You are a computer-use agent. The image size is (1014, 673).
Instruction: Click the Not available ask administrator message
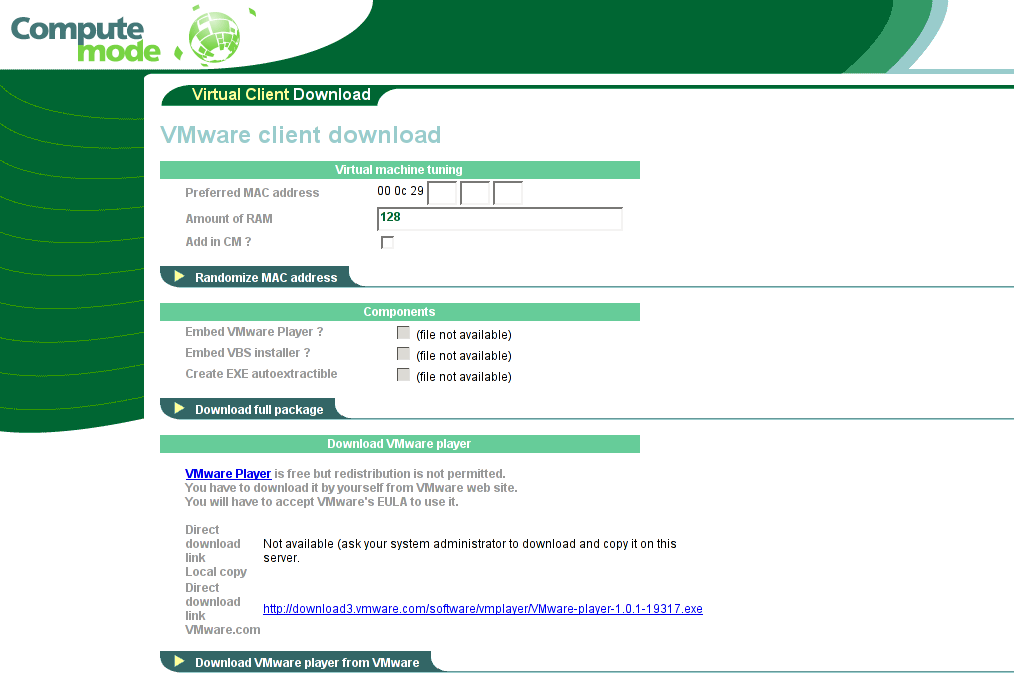click(x=469, y=551)
